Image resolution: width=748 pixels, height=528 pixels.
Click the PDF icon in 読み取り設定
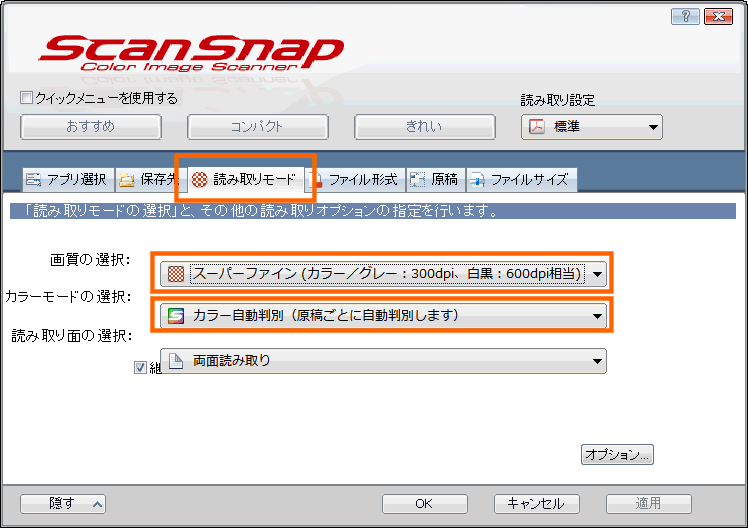point(536,127)
